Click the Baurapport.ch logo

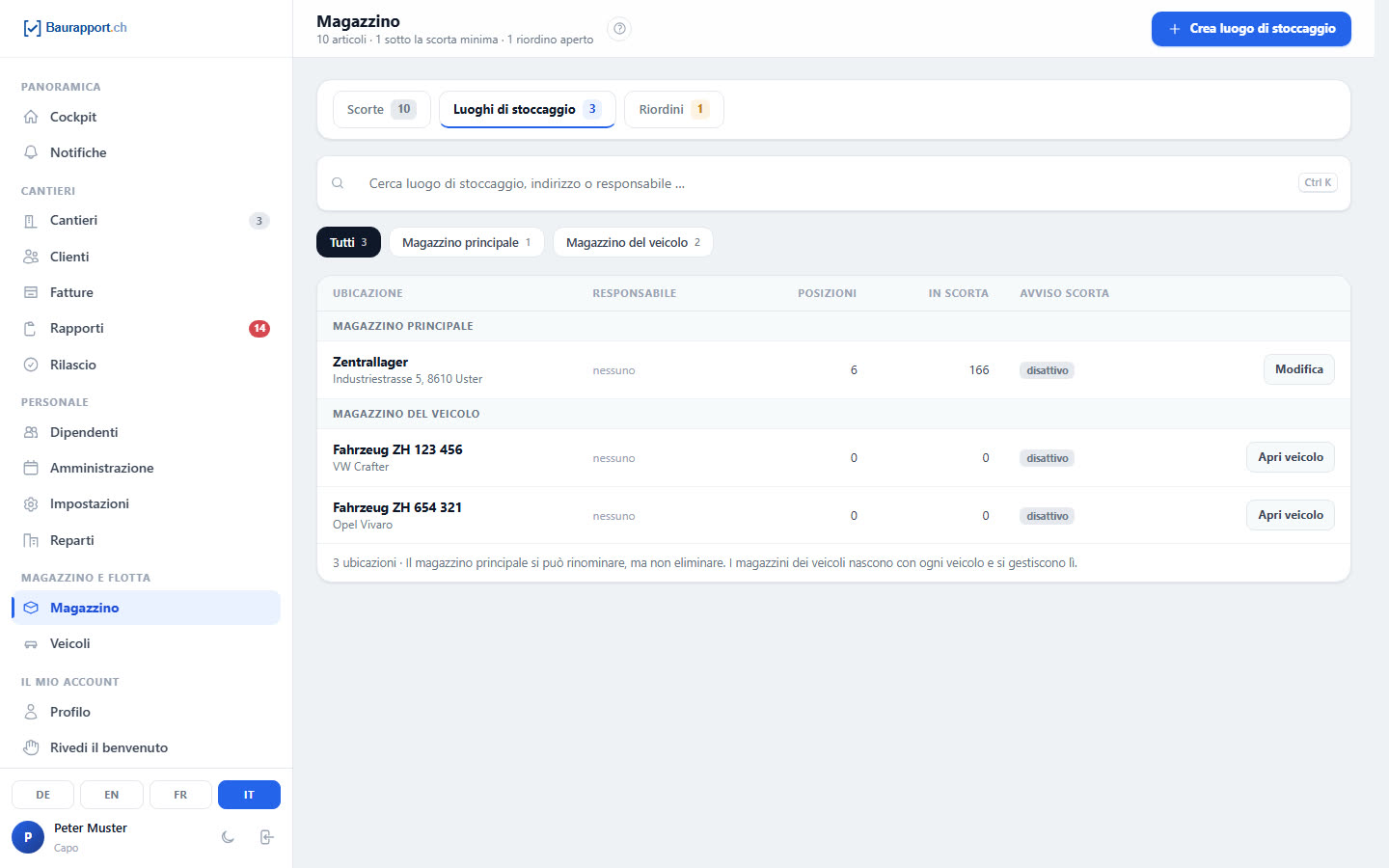75,28
